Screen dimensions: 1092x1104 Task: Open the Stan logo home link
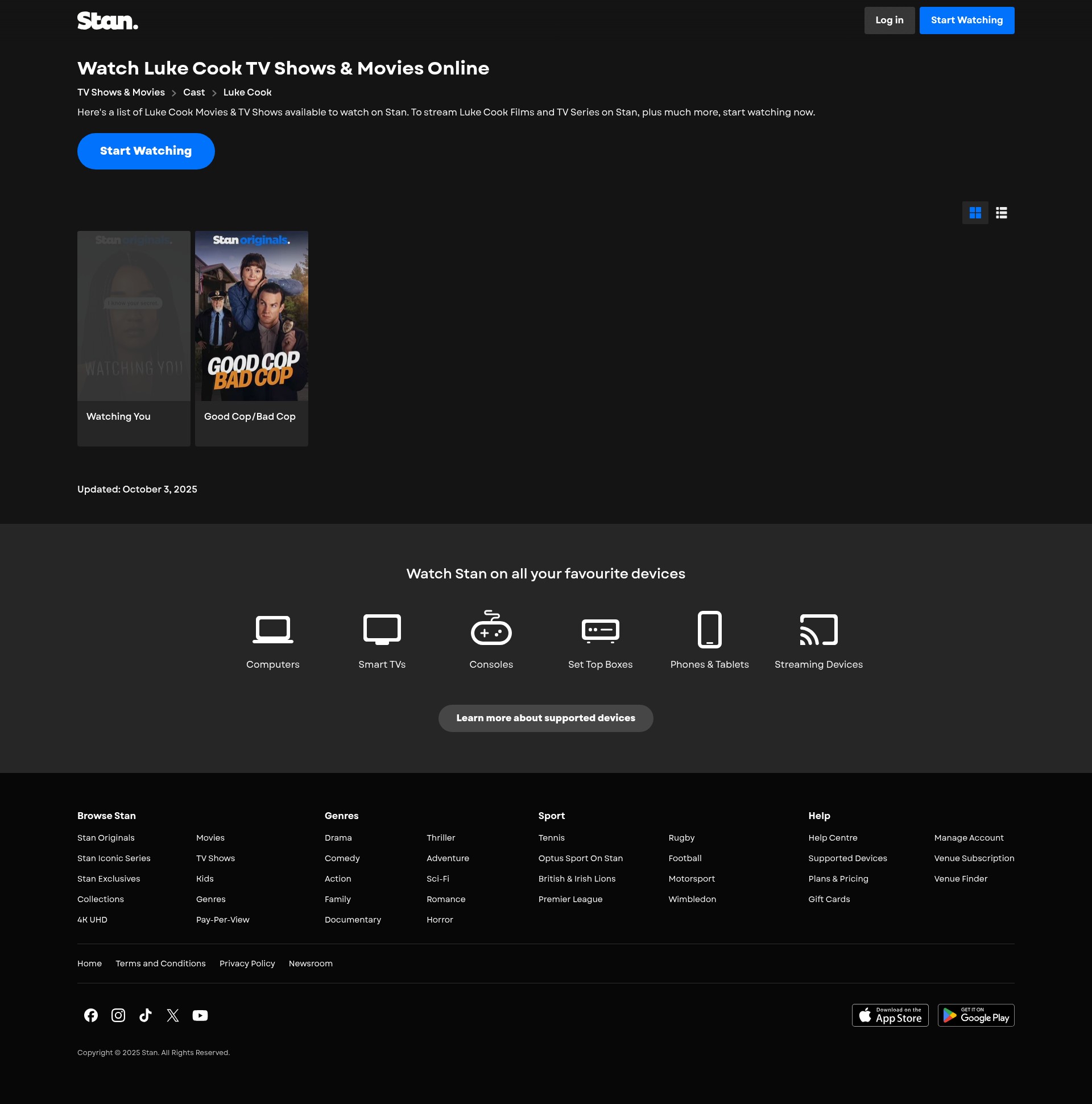pyautogui.click(x=107, y=20)
